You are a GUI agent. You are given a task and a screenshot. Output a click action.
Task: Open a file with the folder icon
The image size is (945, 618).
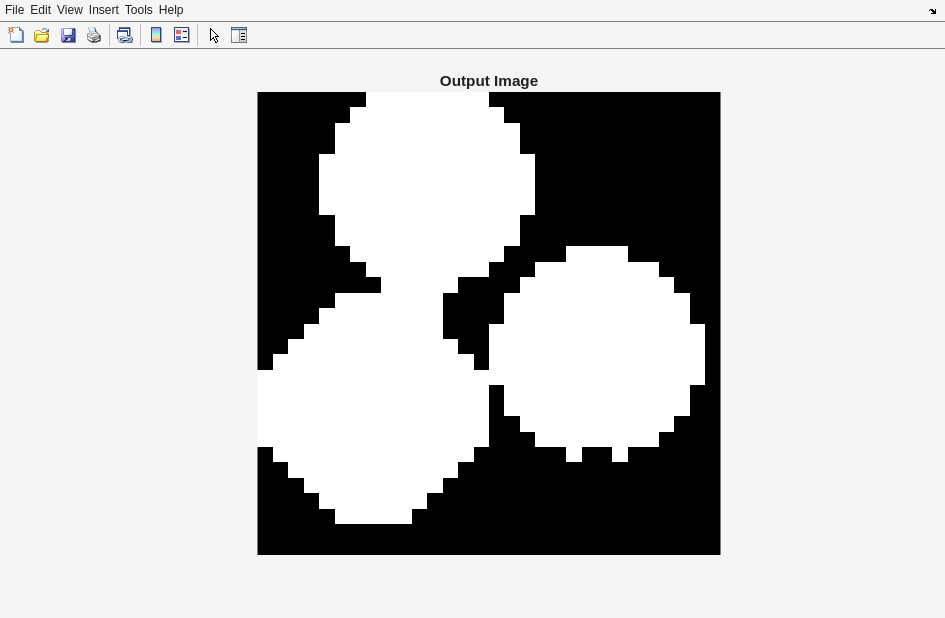pyautogui.click(x=42, y=35)
